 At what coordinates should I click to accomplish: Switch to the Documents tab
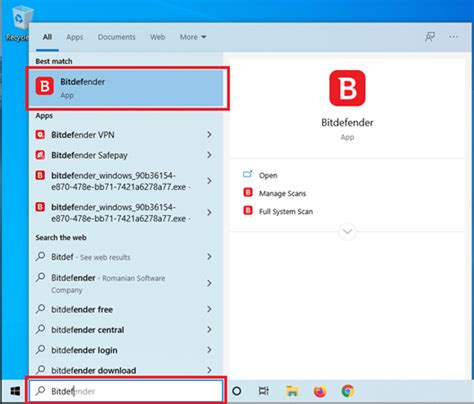coord(116,37)
